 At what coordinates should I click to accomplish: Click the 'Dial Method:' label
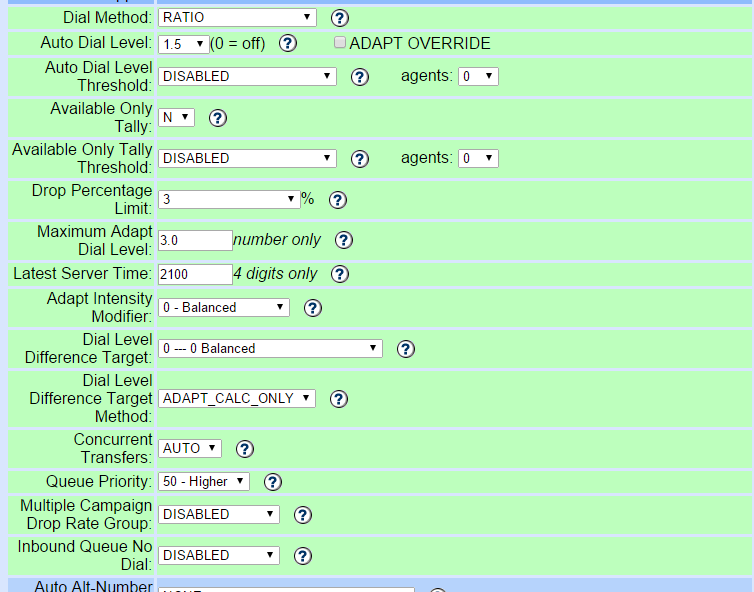coord(108,17)
